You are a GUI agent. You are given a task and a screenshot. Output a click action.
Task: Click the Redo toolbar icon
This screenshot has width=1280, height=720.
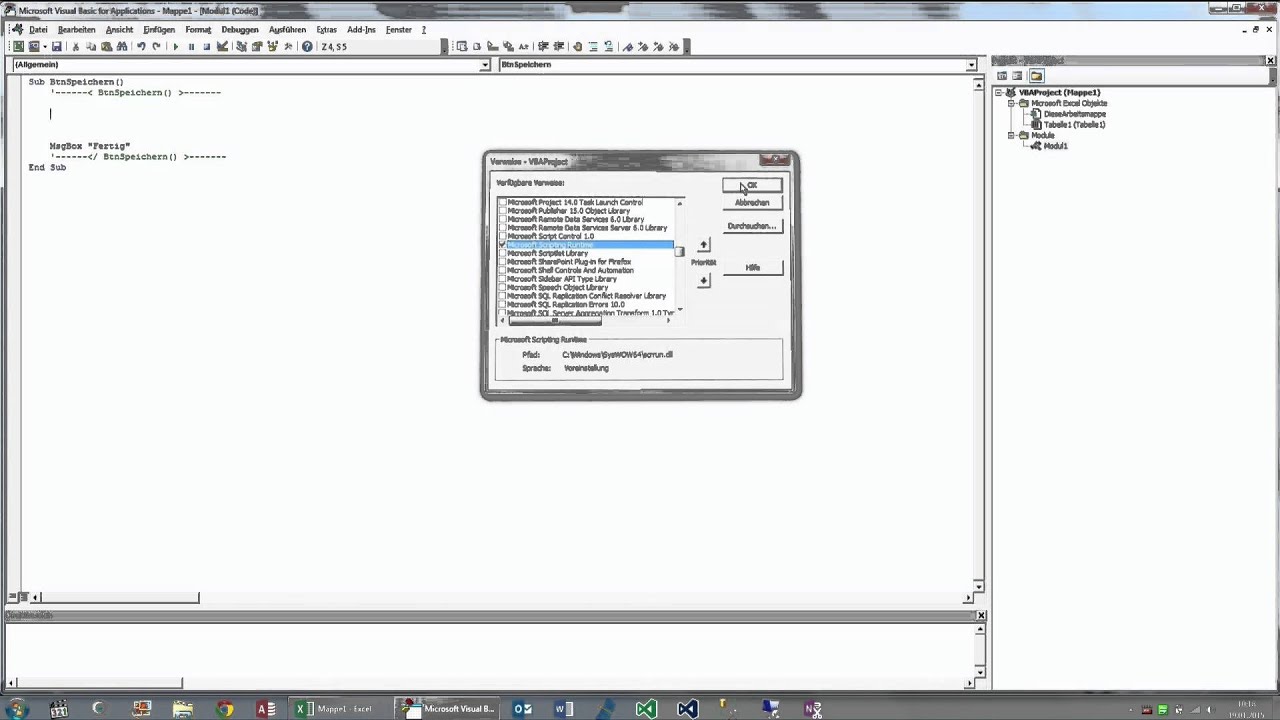(156, 46)
